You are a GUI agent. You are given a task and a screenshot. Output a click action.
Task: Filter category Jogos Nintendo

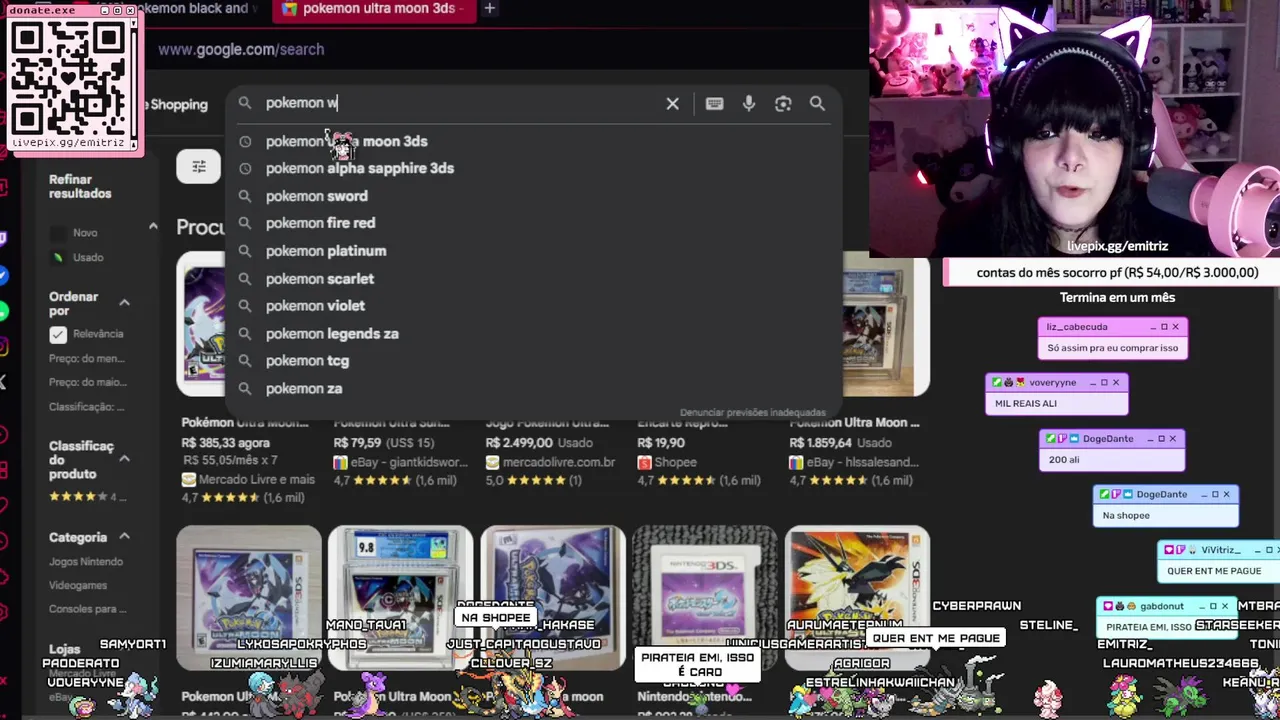pyautogui.click(x=86, y=562)
